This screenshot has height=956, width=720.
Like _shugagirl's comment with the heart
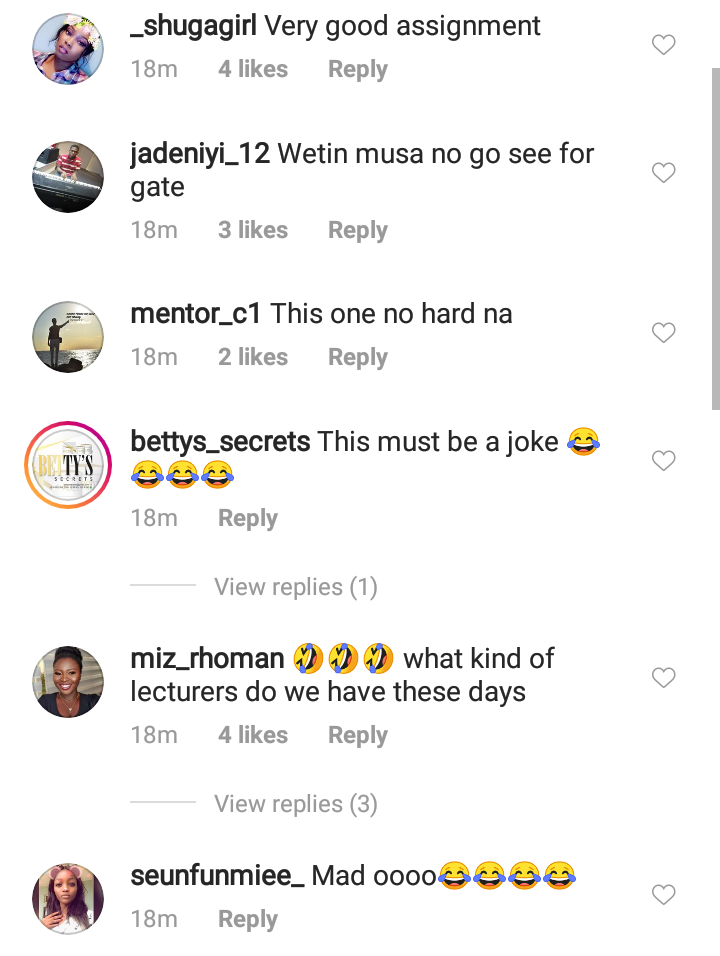click(663, 45)
